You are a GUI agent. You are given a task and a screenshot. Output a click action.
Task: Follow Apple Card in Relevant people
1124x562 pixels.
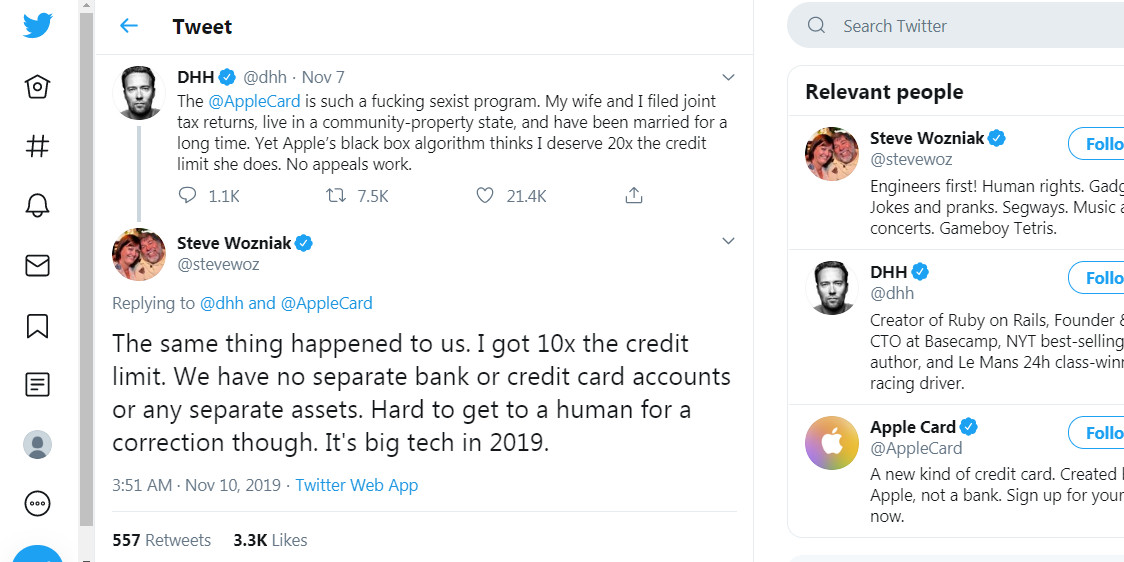1098,433
